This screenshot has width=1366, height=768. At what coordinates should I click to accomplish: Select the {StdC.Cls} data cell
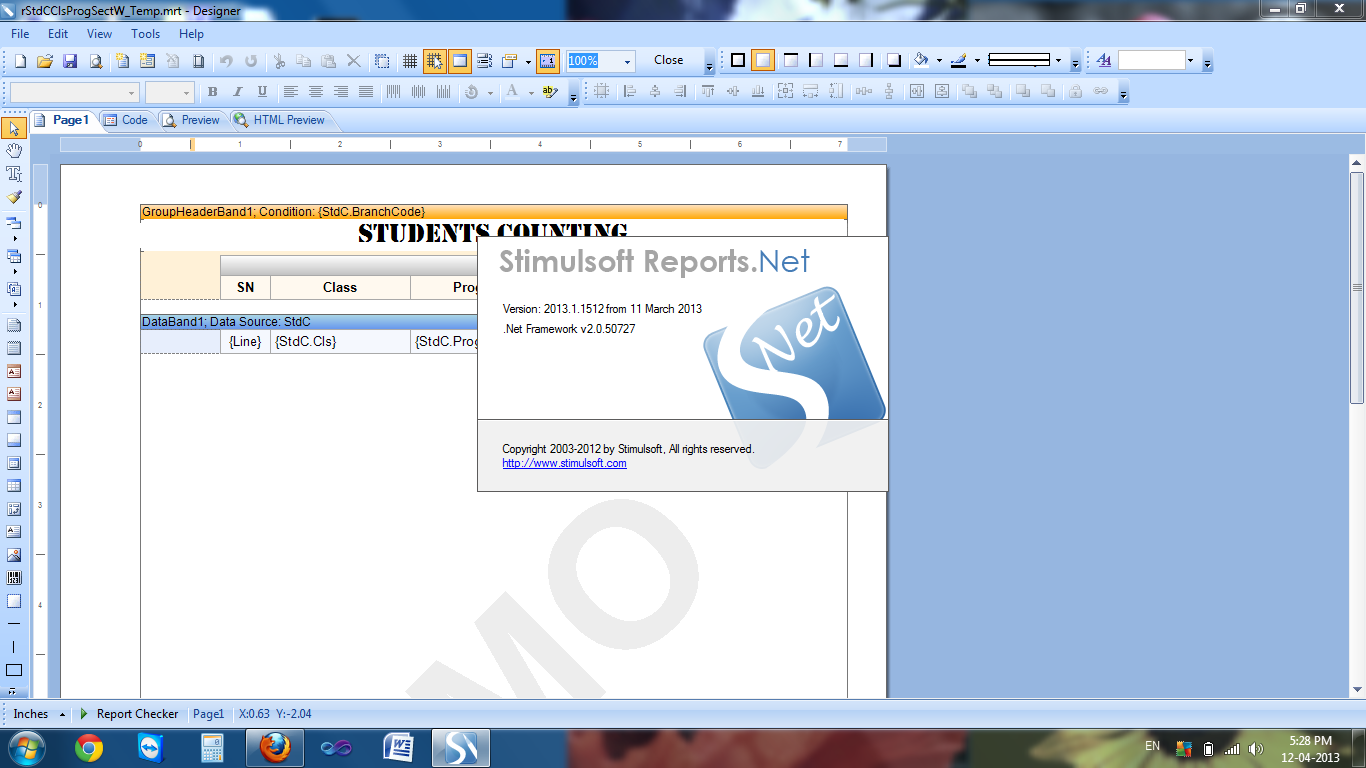click(340, 342)
